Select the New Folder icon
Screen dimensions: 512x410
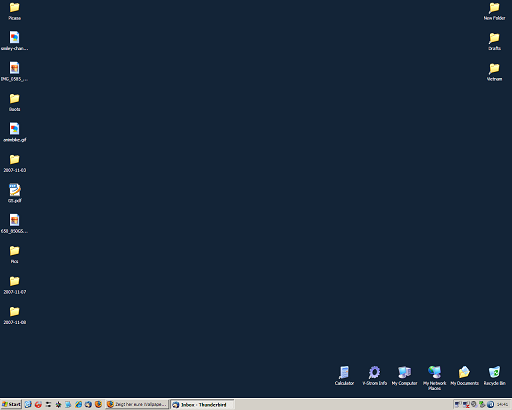point(494,11)
